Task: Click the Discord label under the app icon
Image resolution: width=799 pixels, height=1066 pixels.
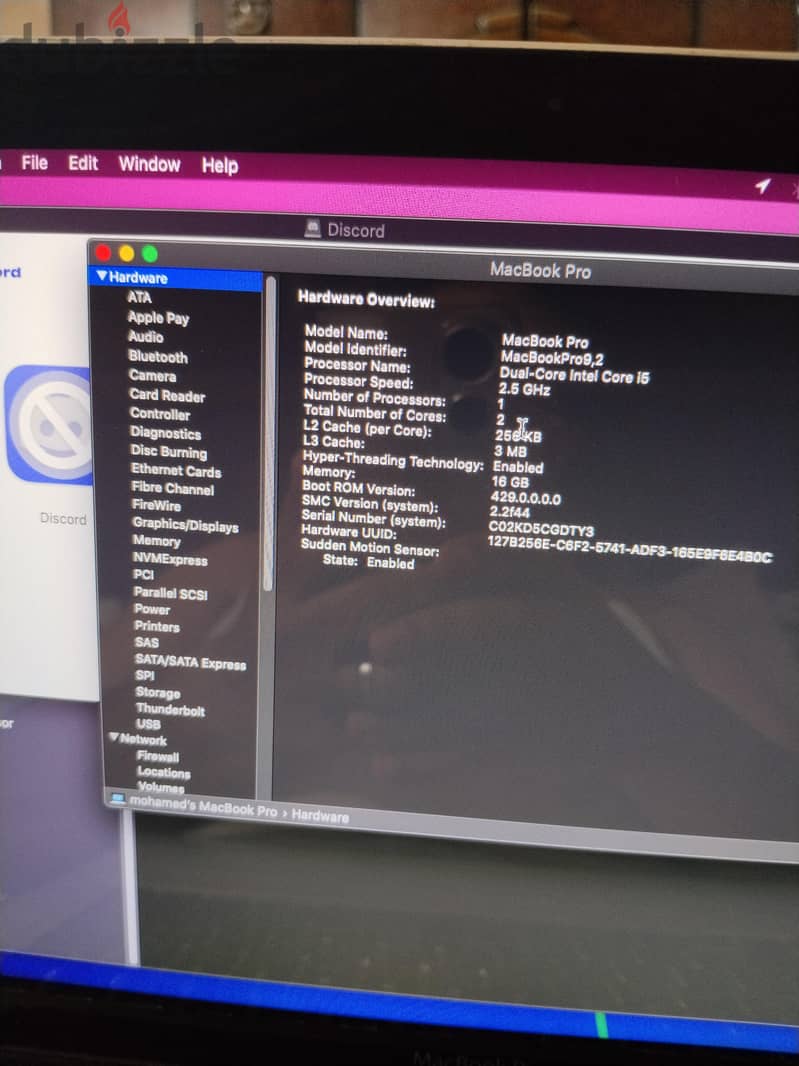Action: point(63,519)
